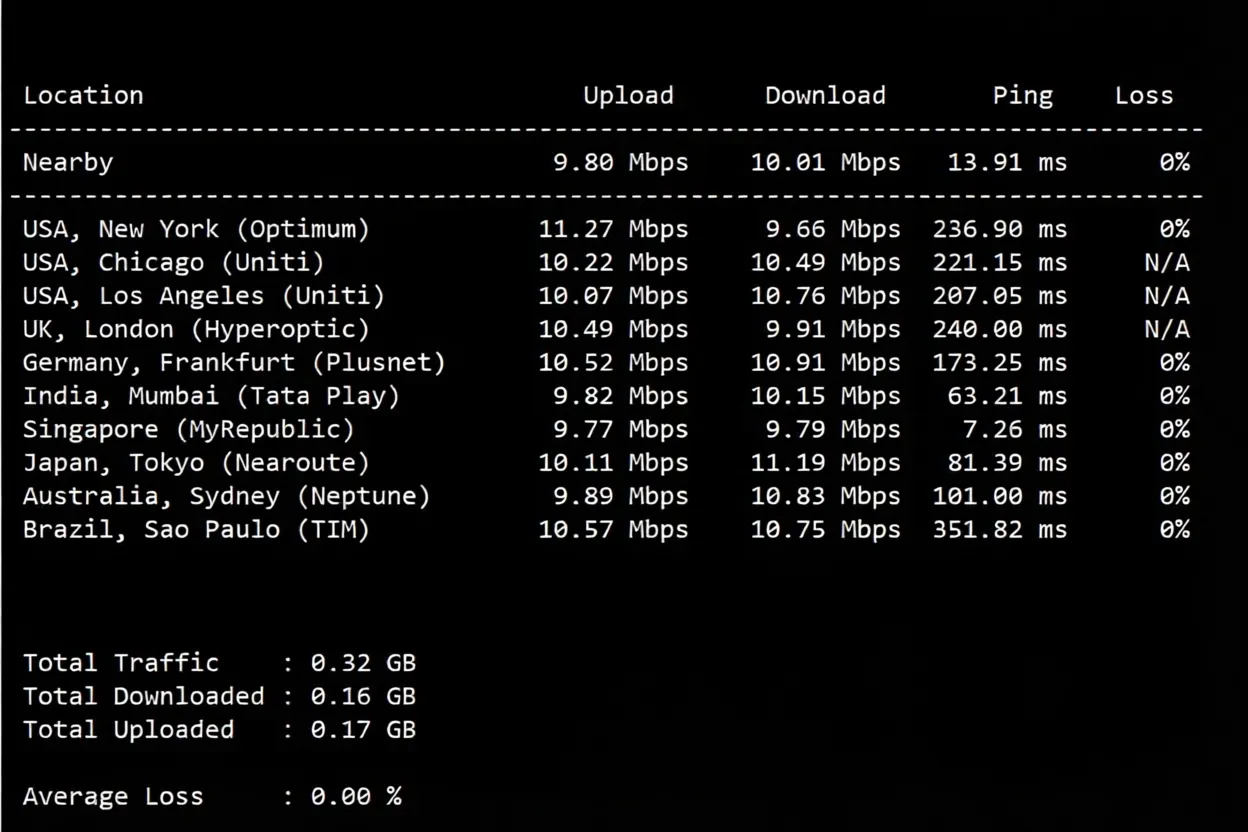Screen dimensions: 1248x832
Task: Click Sao Paulo ping 351.82 ms
Action: click(x=1000, y=530)
